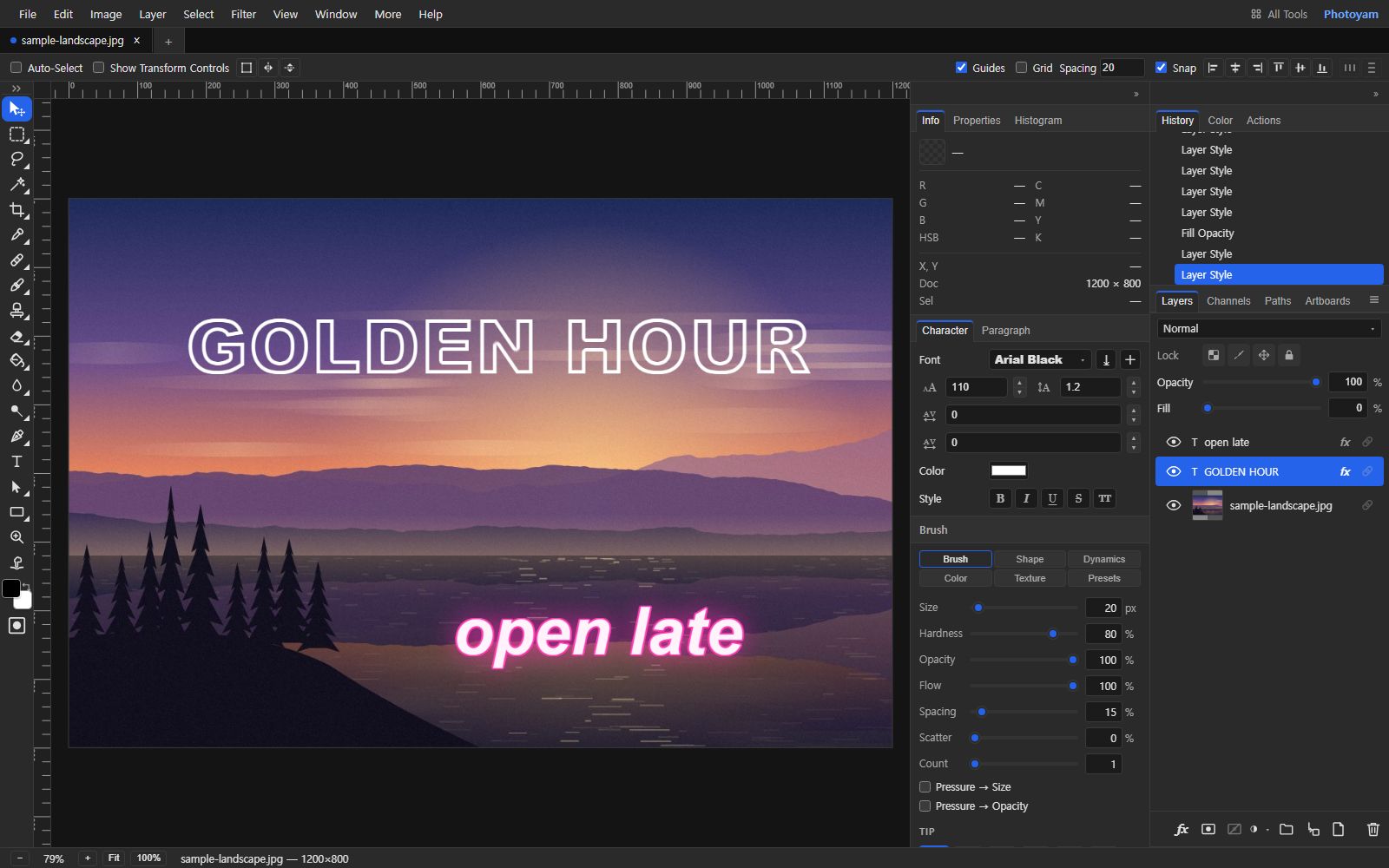Open the Font family dropdown
The height and width of the screenshot is (868, 1389).
click(1041, 359)
